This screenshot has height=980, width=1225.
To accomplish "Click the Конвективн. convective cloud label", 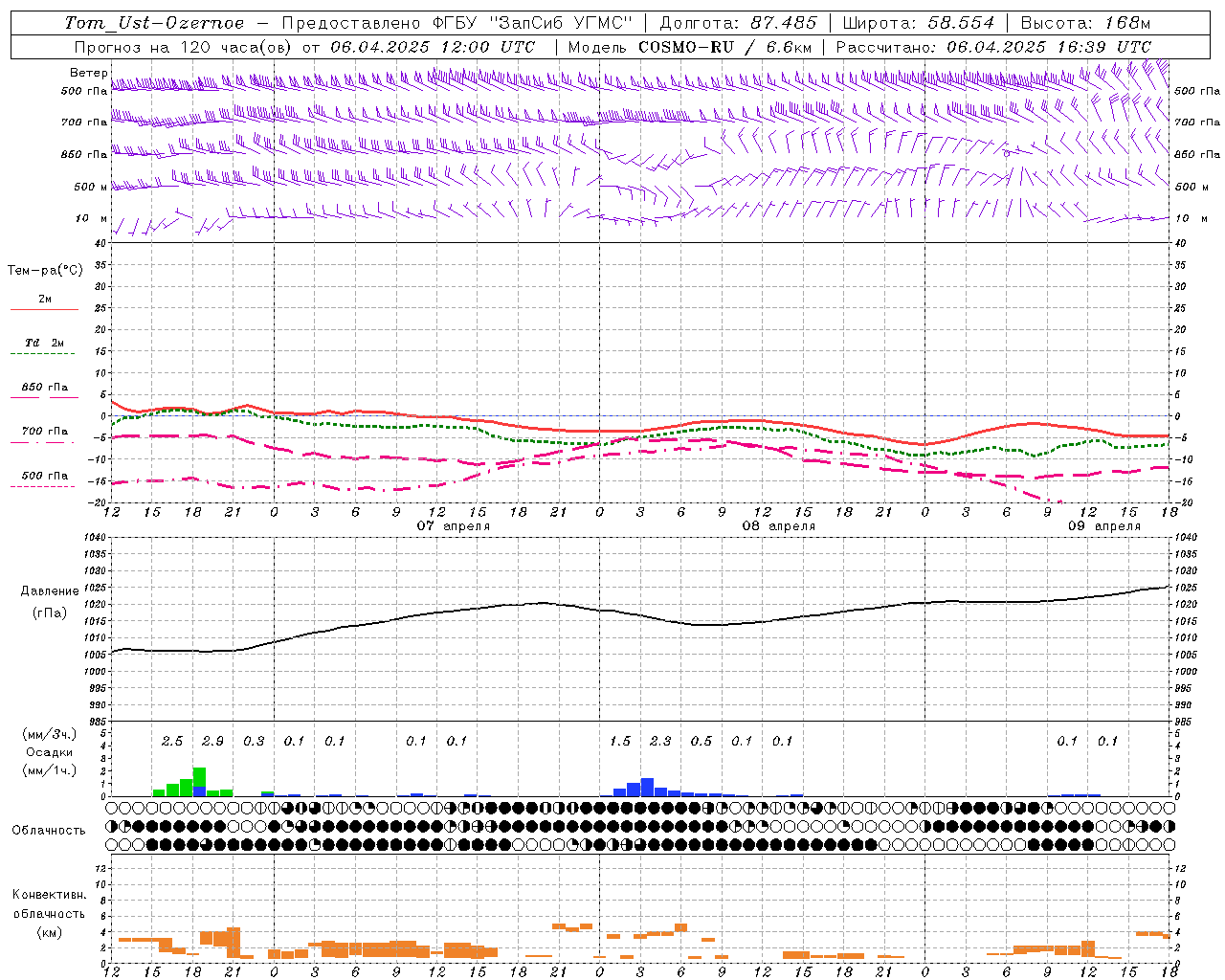I will [50, 895].
